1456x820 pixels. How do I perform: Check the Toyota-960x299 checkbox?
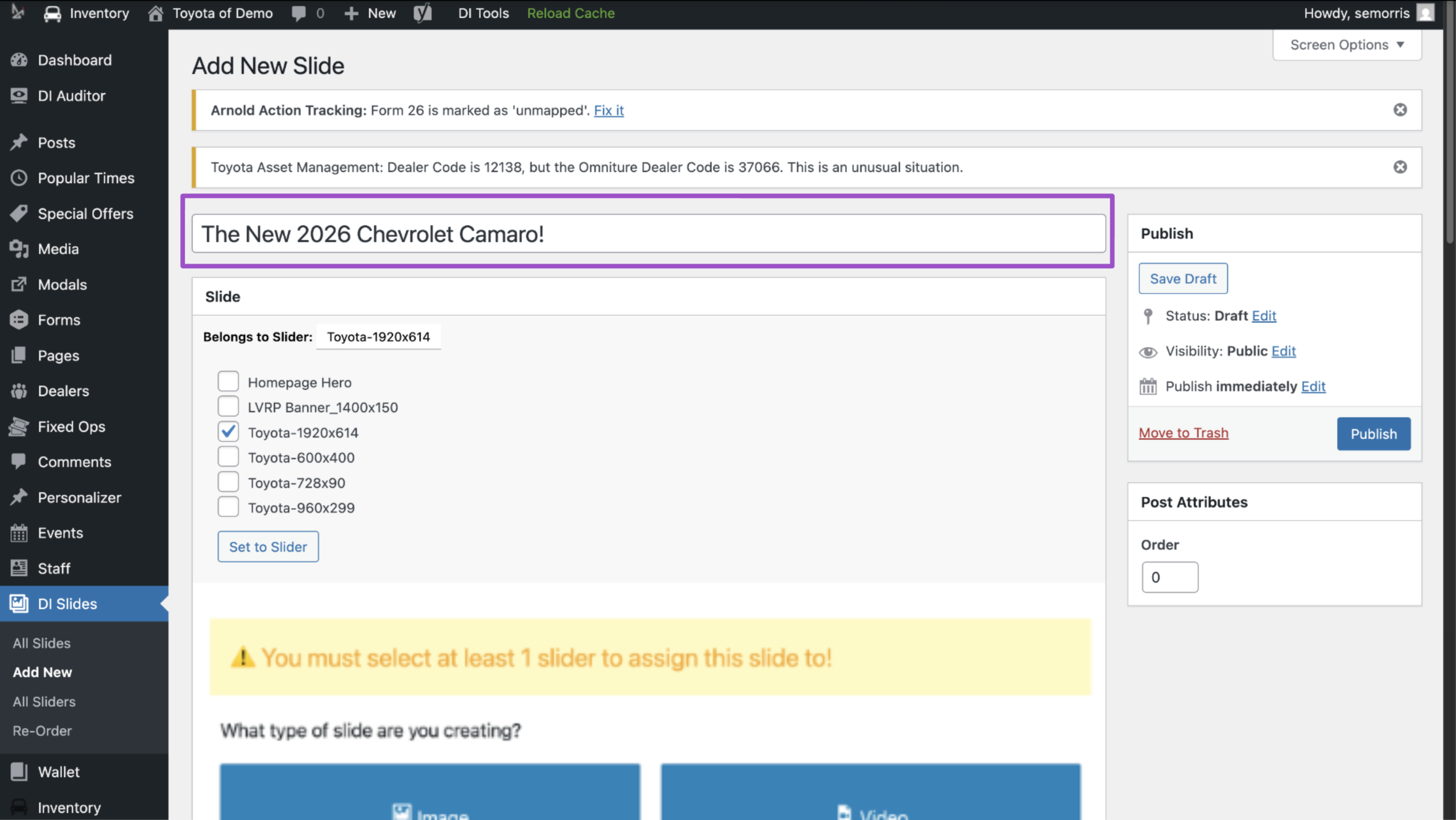pyautogui.click(x=228, y=506)
